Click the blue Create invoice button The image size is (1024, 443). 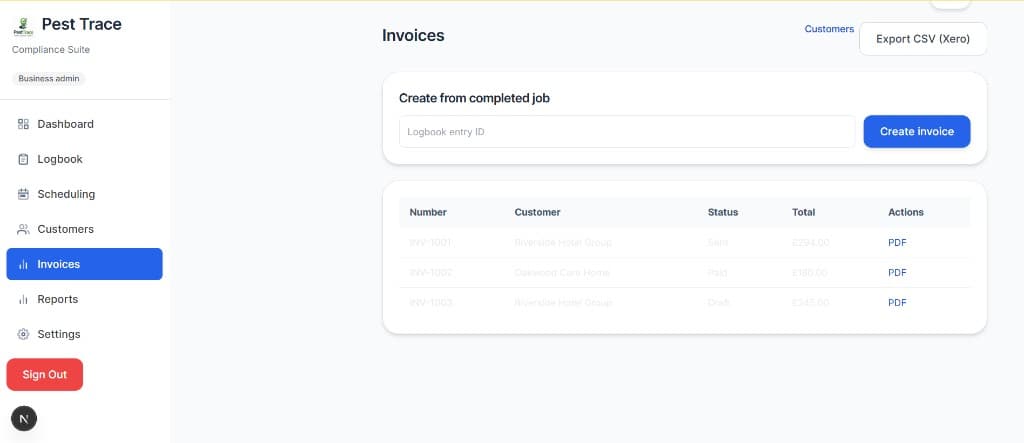click(917, 131)
